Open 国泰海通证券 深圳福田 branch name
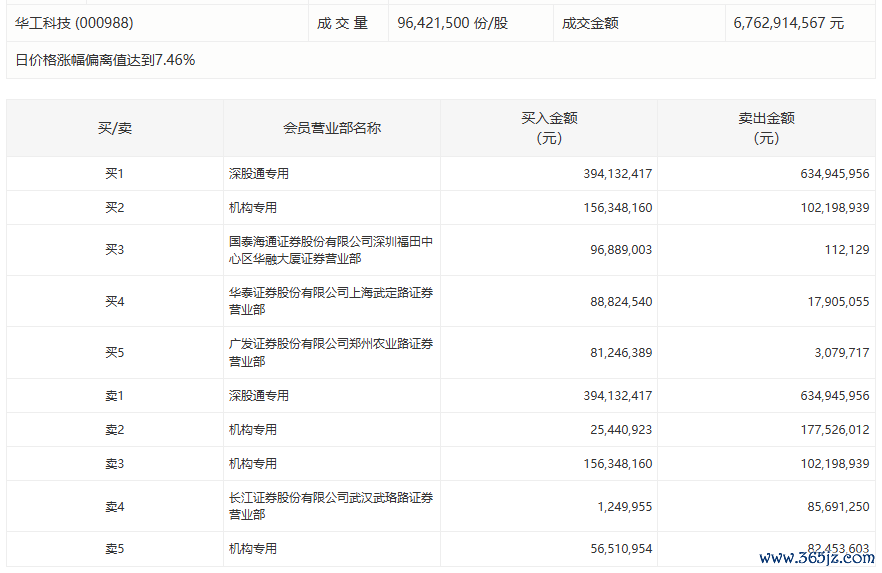Viewport: 882px width, 573px height. 330,250
